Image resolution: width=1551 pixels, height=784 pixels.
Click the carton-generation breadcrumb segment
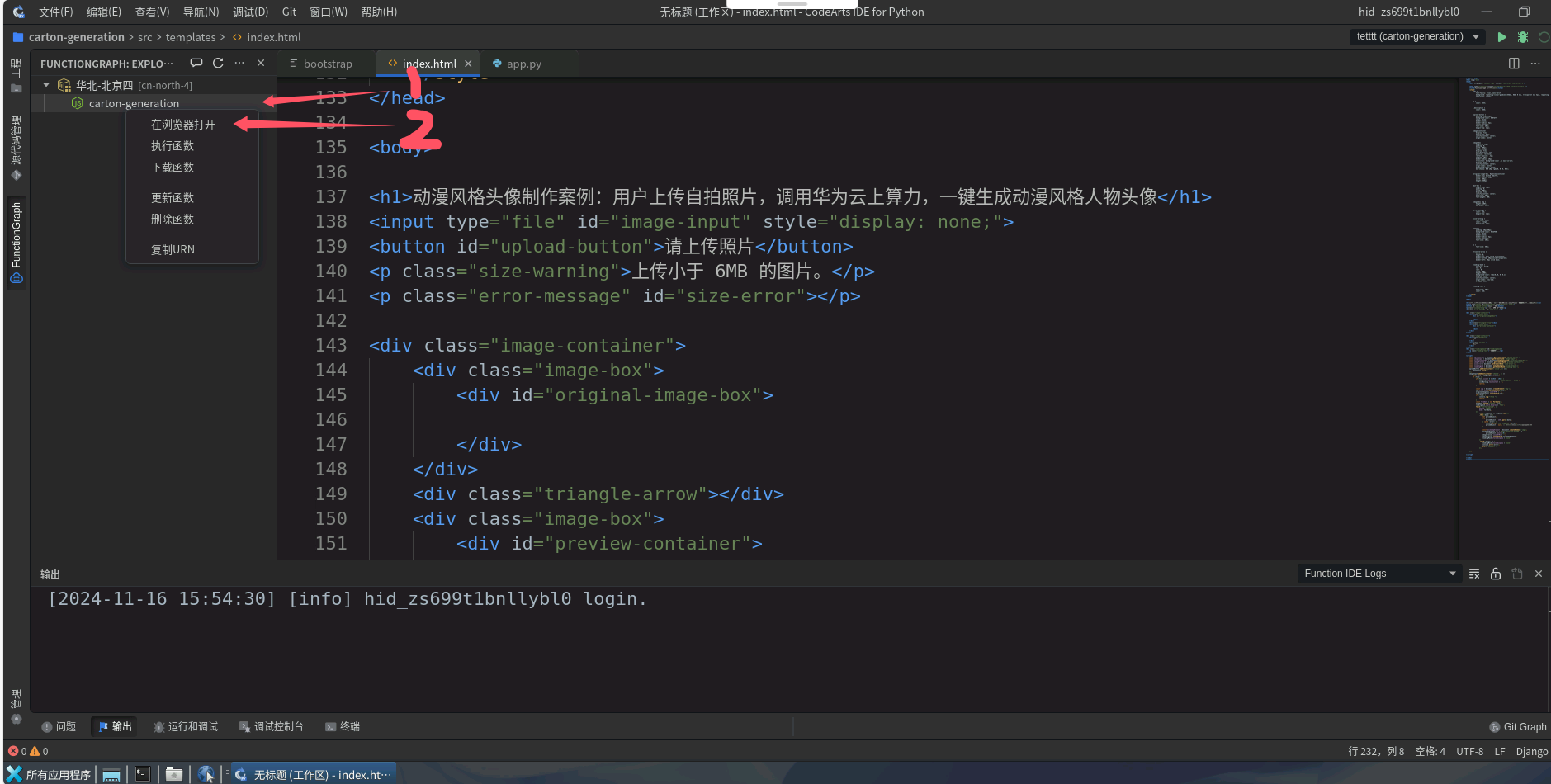pos(77,37)
